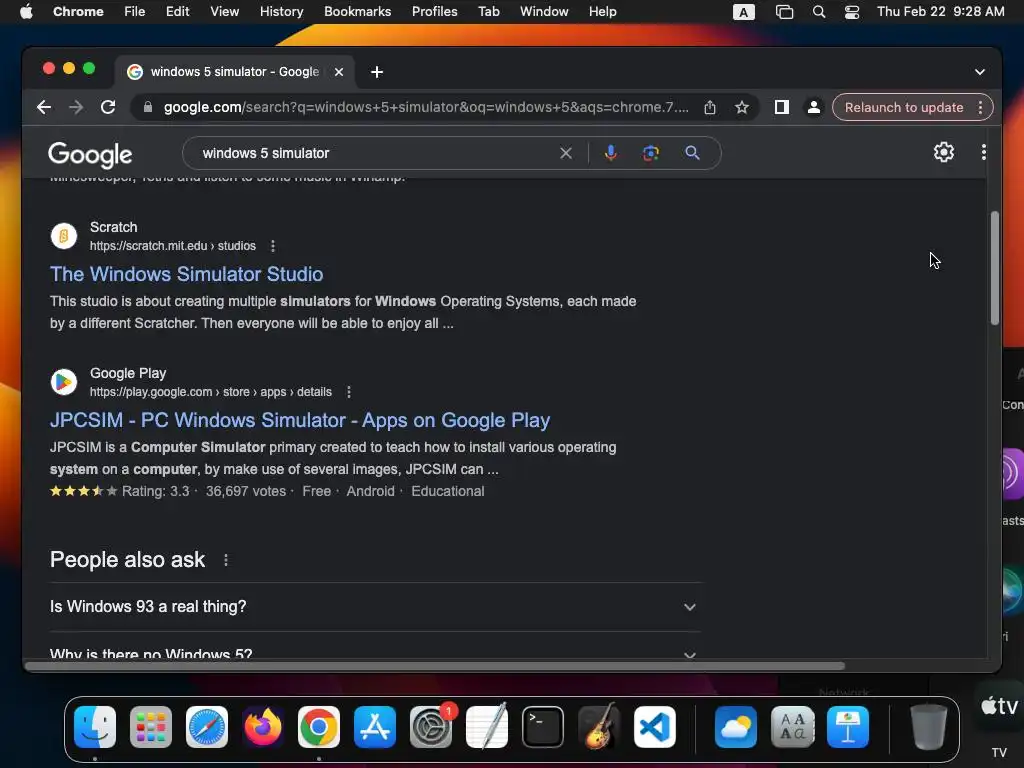Open TextEdit from the Dock
Viewport: 1024px width, 768px height.
487,727
